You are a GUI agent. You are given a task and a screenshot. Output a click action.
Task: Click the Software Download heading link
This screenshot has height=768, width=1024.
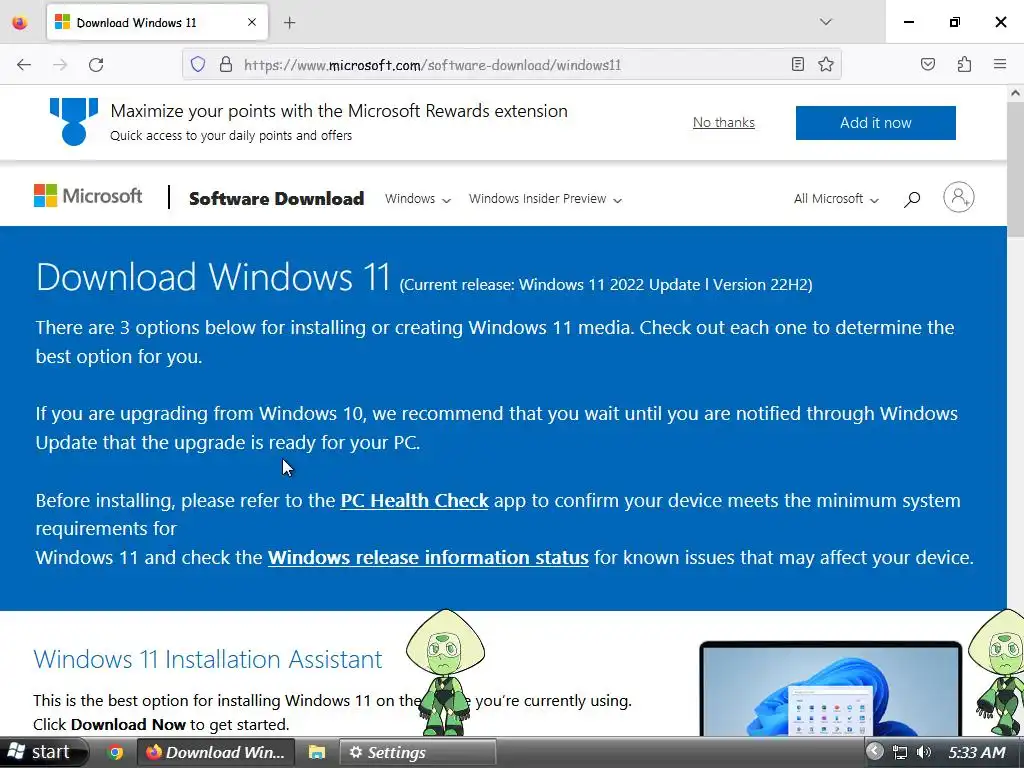[x=276, y=199]
